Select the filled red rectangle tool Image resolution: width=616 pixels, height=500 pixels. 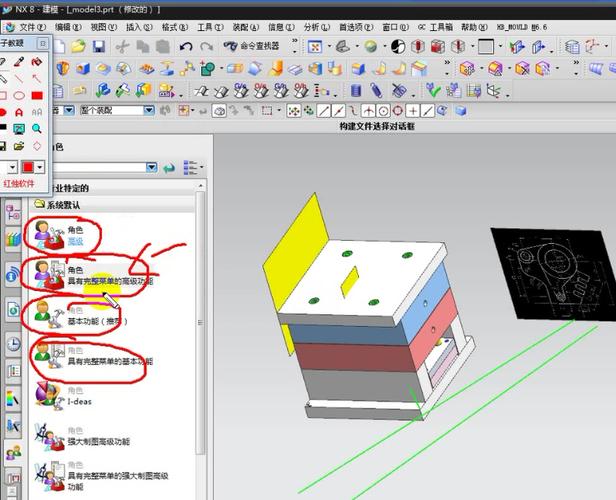37,95
